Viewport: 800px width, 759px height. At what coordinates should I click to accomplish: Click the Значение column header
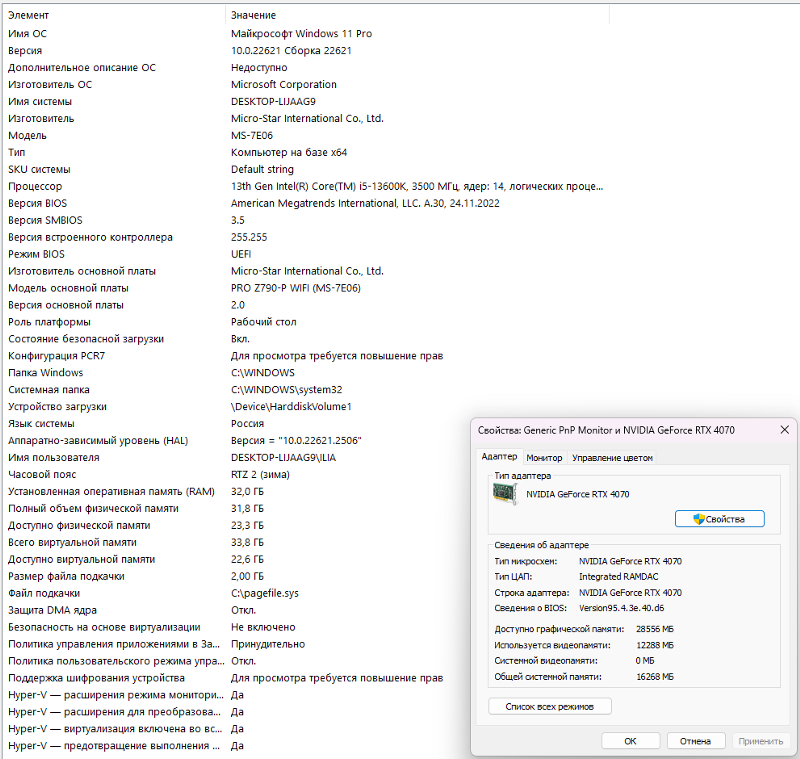(417, 15)
